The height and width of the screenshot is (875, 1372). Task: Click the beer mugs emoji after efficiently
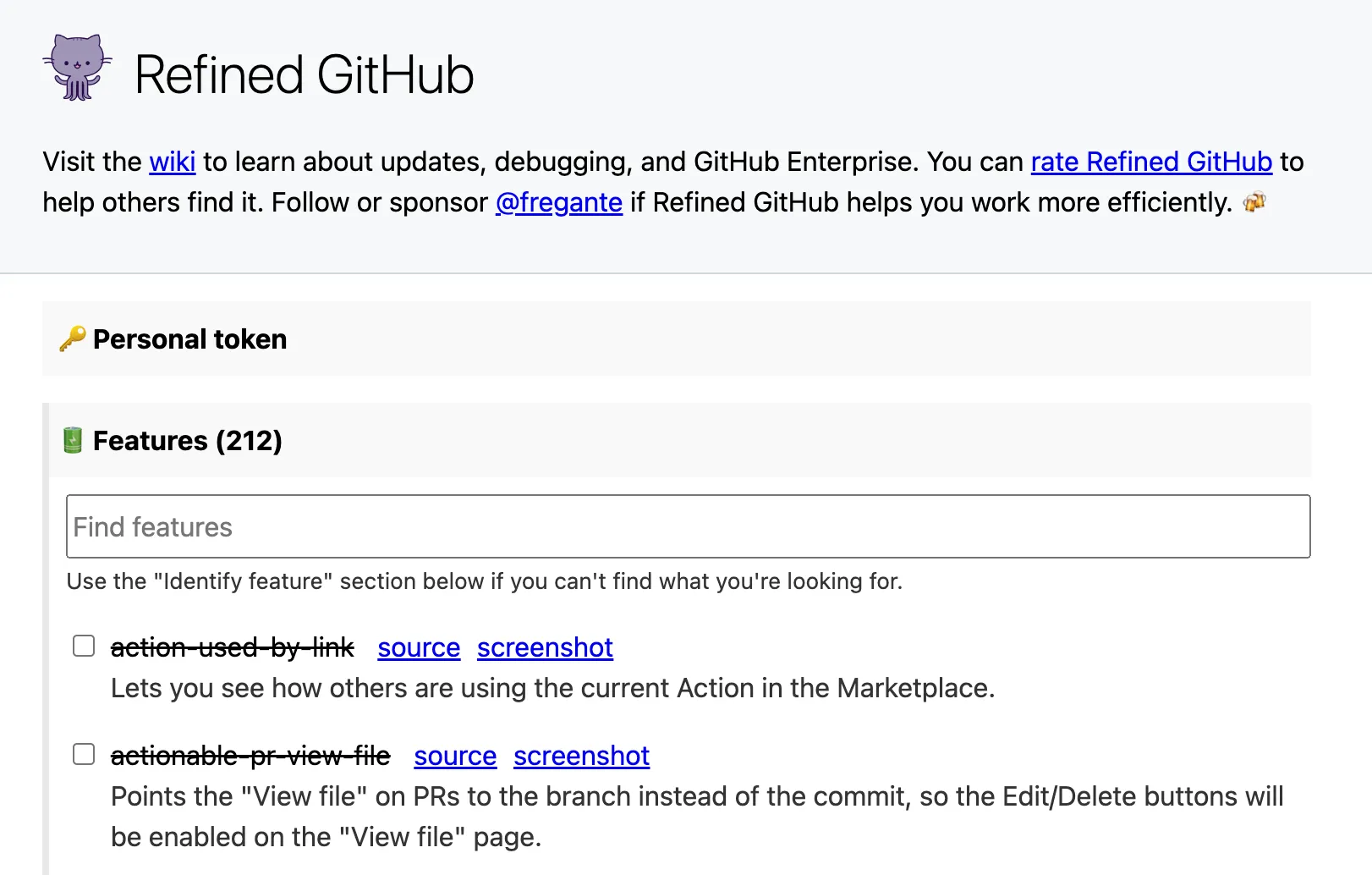click(1254, 202)
